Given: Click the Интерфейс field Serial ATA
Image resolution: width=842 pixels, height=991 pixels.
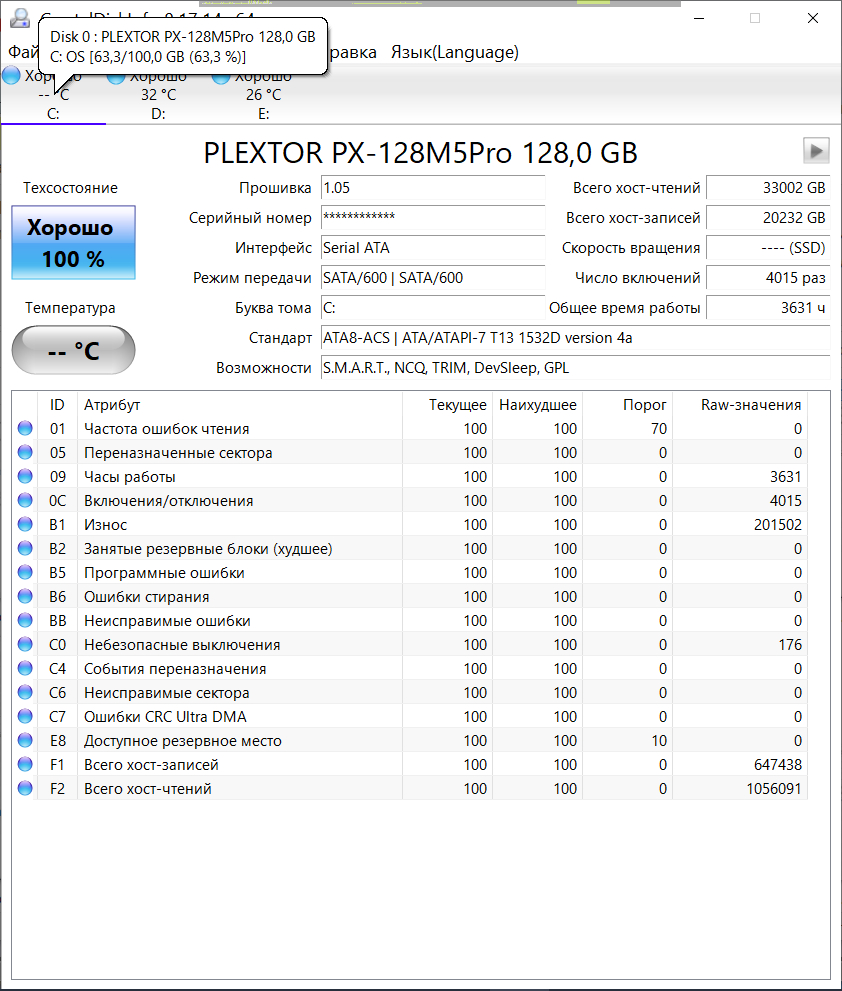Looking at the screenshot, I should [433, 248].
